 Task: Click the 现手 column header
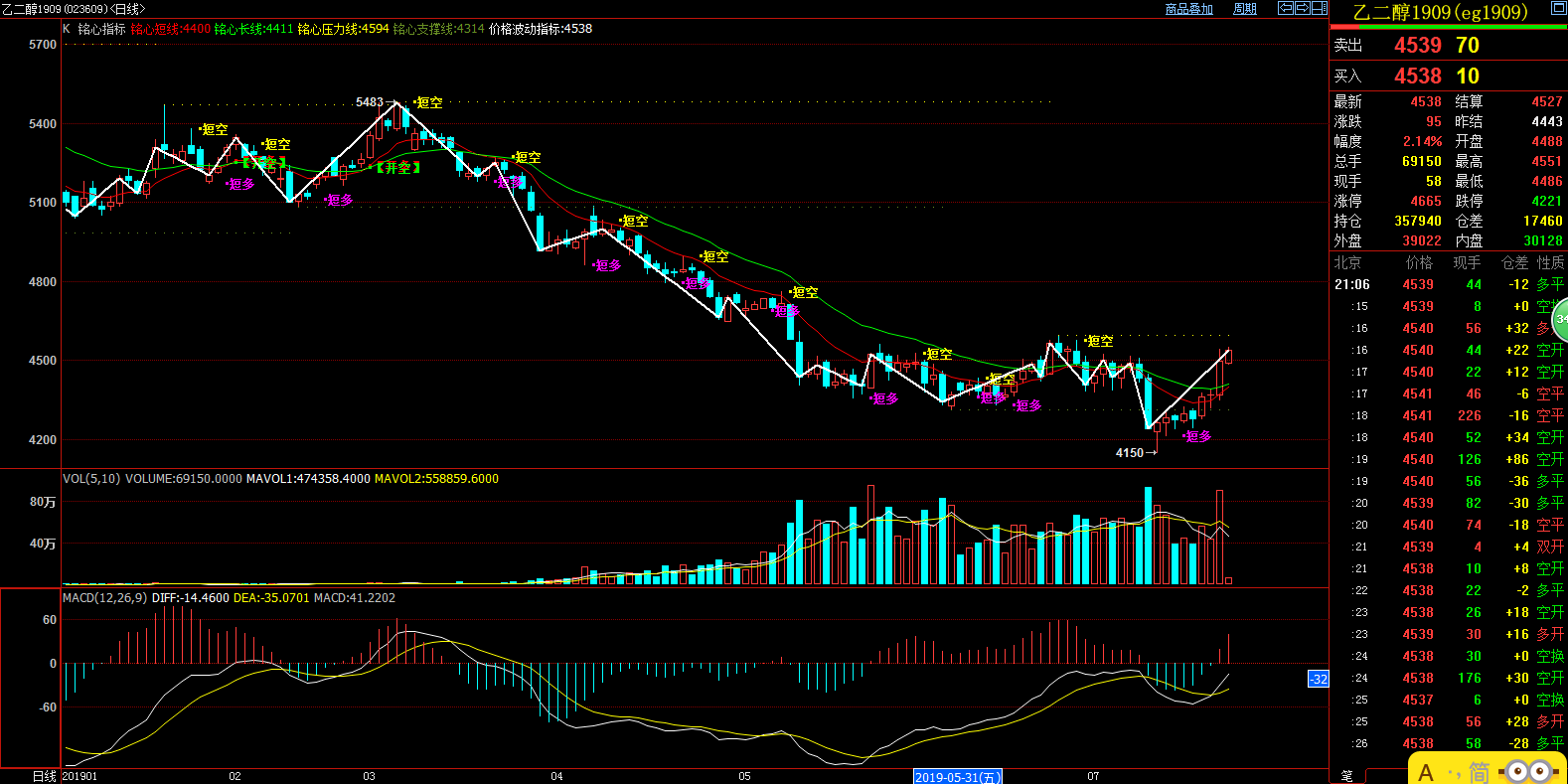click(x=1467, y=262)
